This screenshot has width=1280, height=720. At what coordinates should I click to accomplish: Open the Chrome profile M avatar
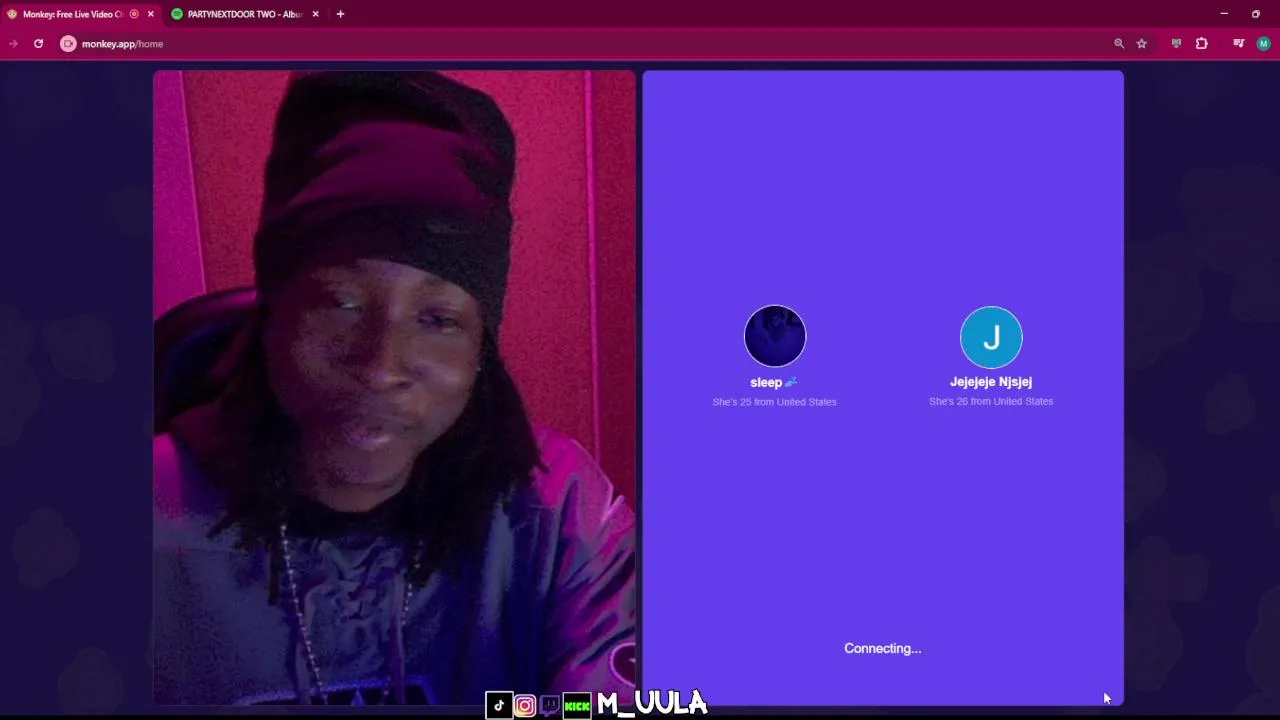[x=1264, y=44]
